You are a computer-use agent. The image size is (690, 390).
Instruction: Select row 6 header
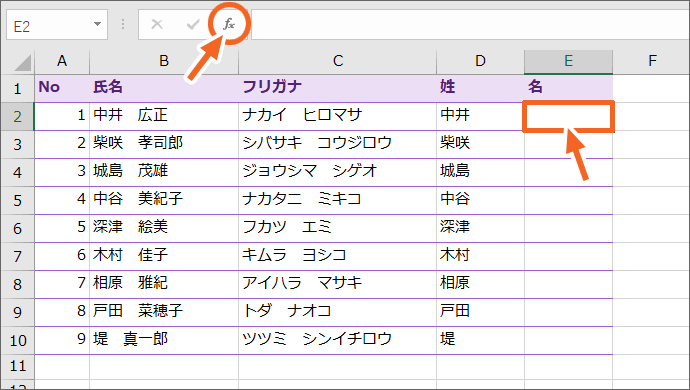[18, 228]
